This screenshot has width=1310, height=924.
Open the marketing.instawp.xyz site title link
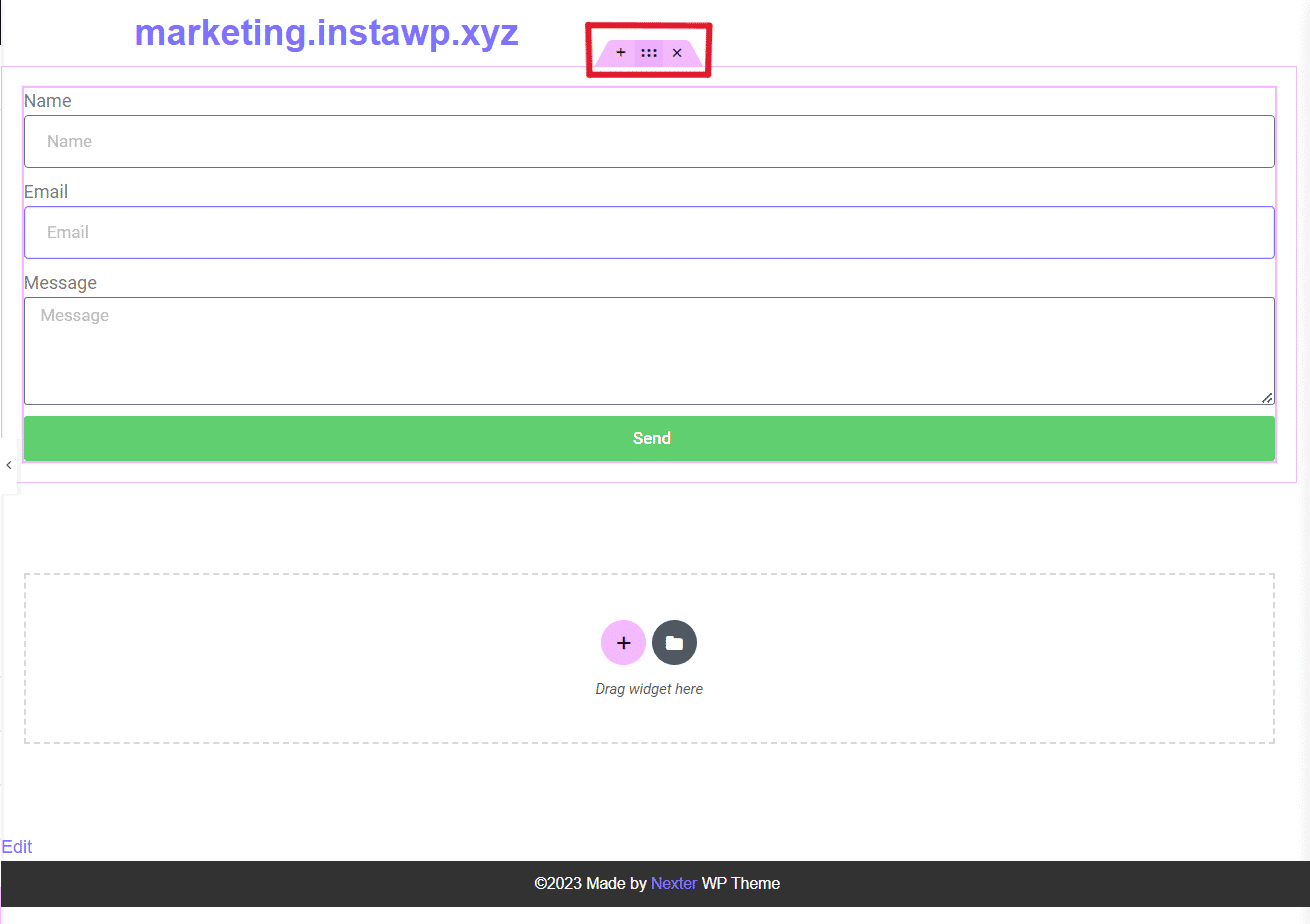pyautogui.click(x=326, y=33)
